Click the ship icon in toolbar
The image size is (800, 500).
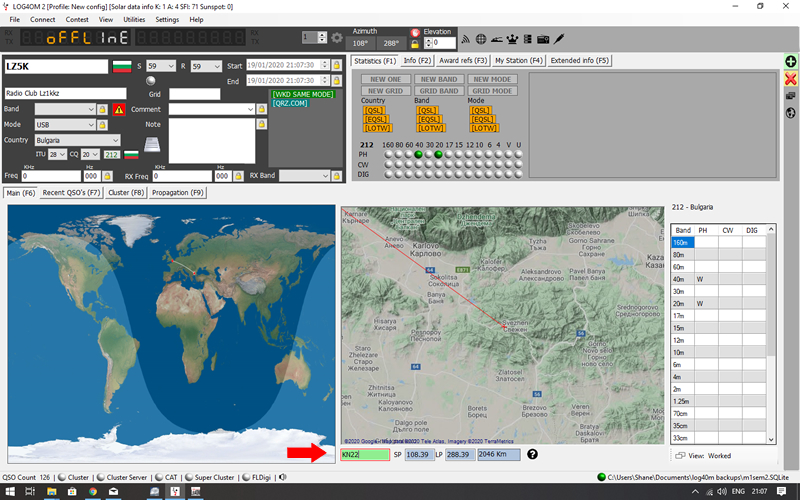[496, 39]
